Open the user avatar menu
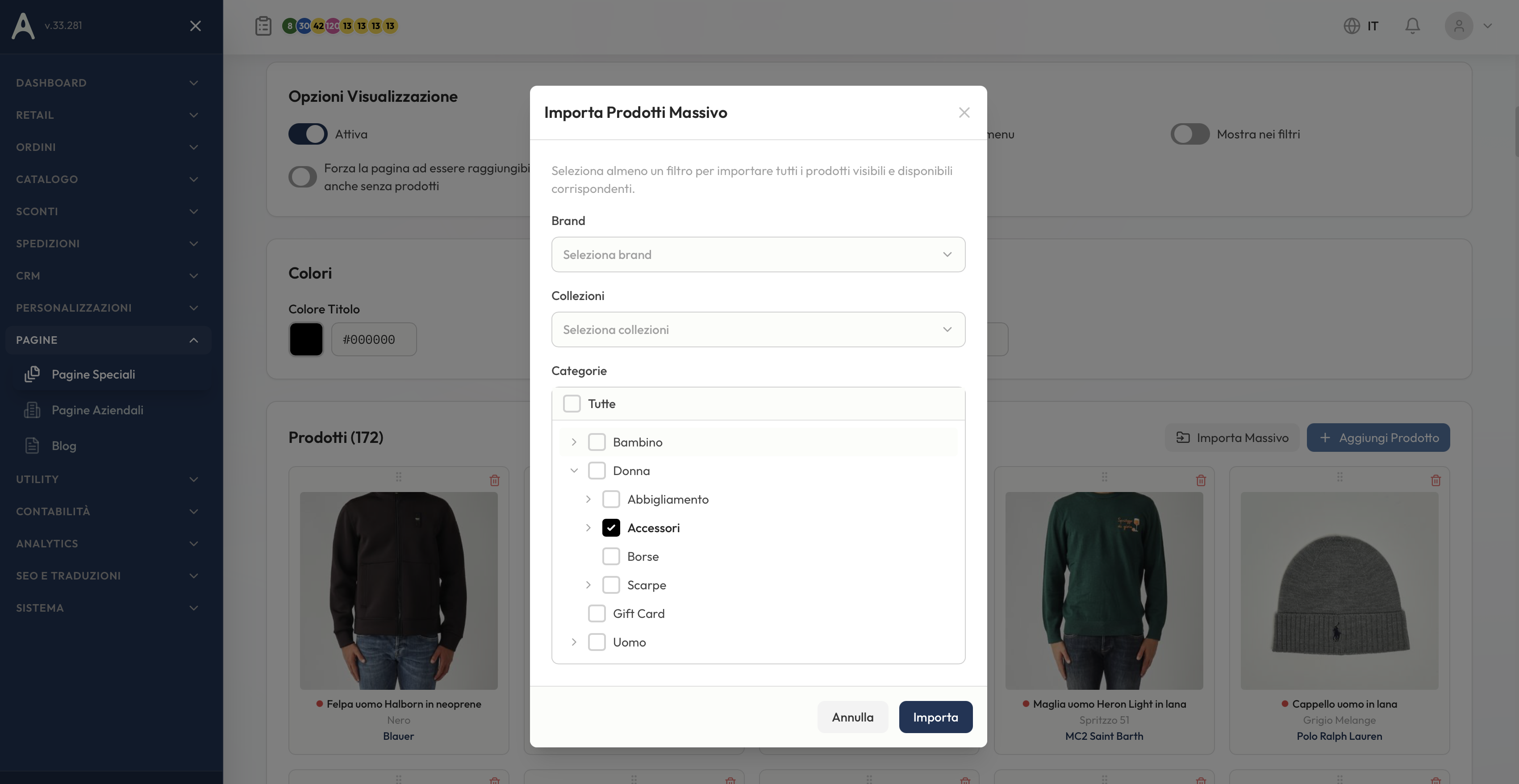This screenshot has width=1519, height=784. 1459,26
